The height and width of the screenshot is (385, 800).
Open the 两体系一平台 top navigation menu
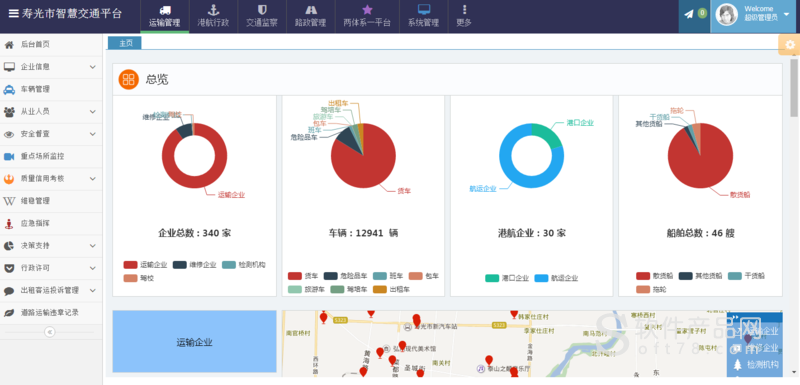[367, 16]
